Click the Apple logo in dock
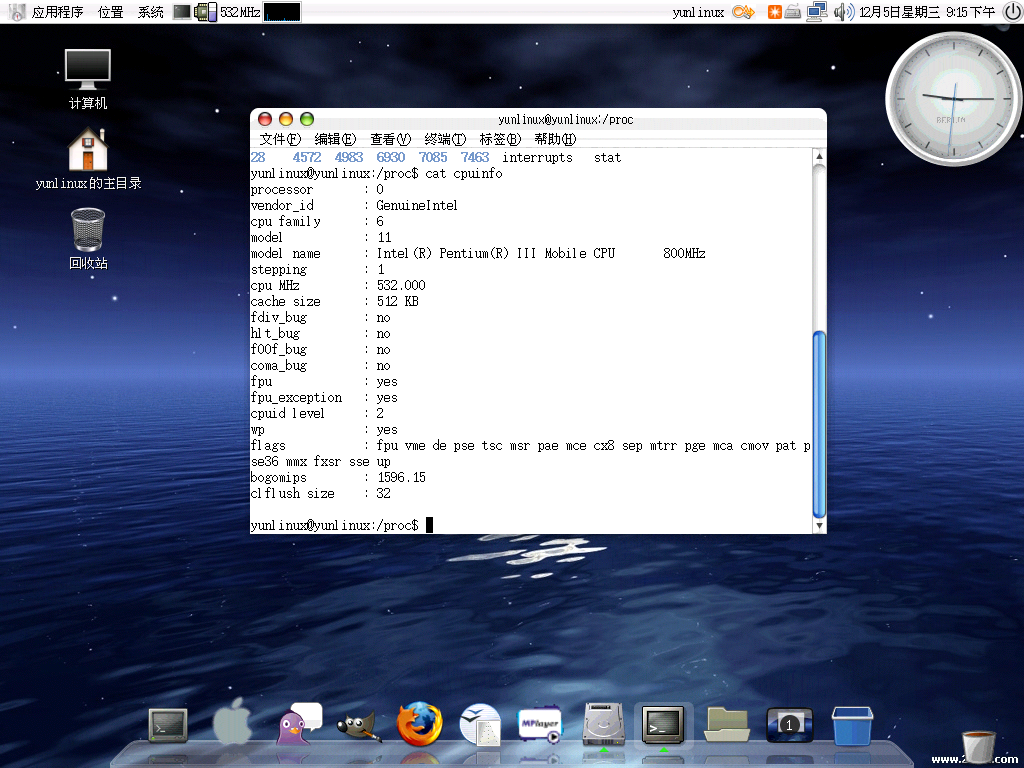This screenshot has width=1024, height=768. coord(232,721)
